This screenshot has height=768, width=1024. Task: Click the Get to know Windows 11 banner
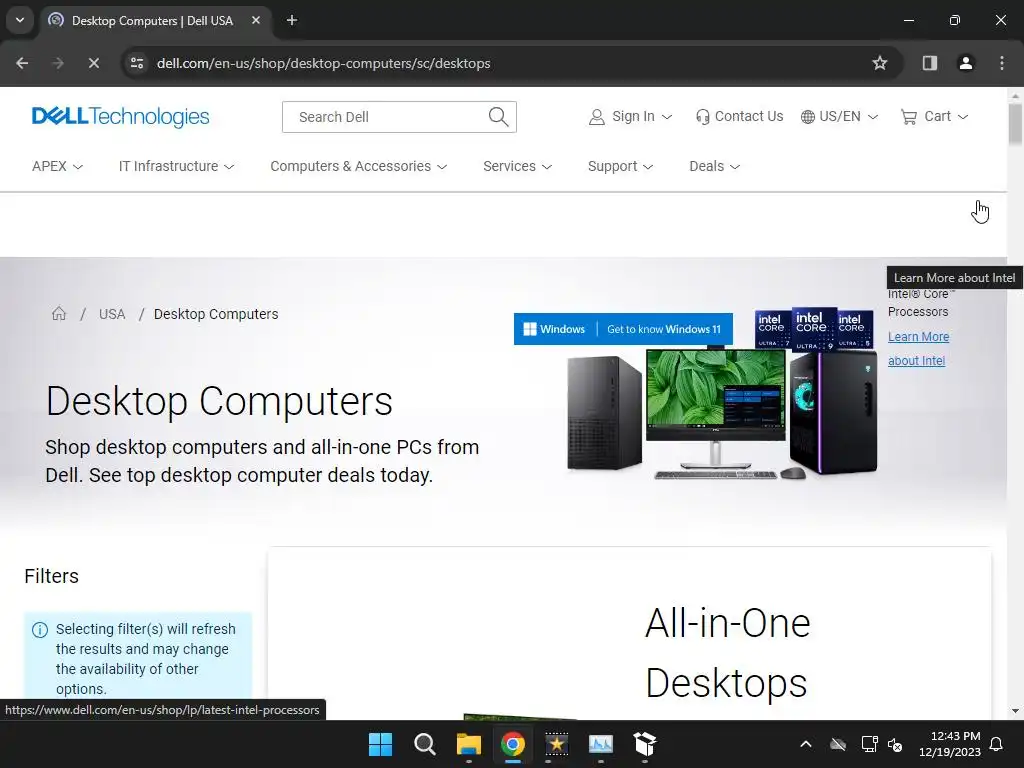tap(623, 329)
